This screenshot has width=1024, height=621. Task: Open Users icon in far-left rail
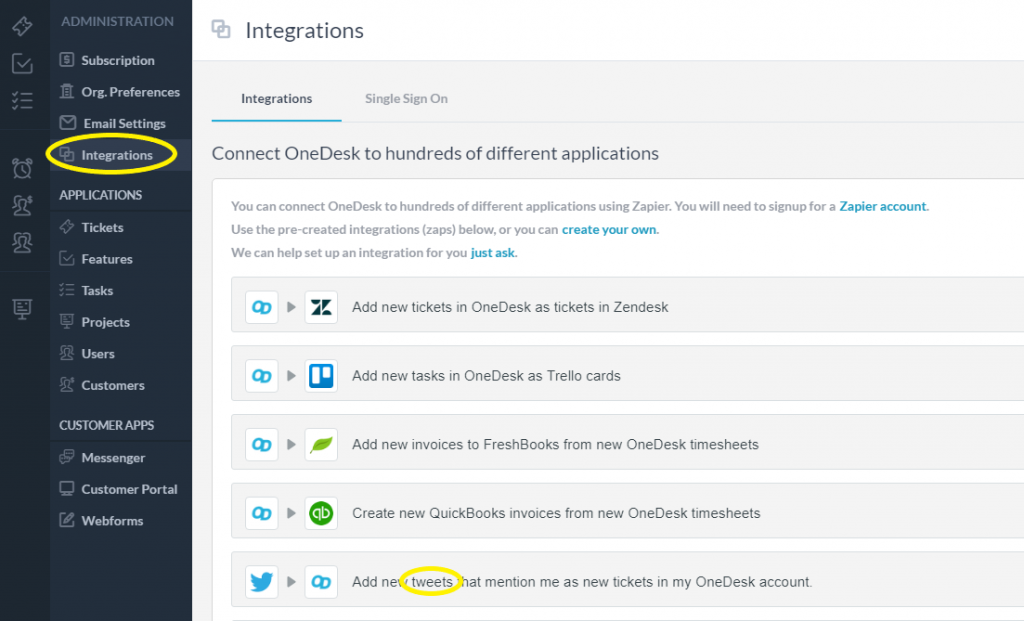(22, 242)
